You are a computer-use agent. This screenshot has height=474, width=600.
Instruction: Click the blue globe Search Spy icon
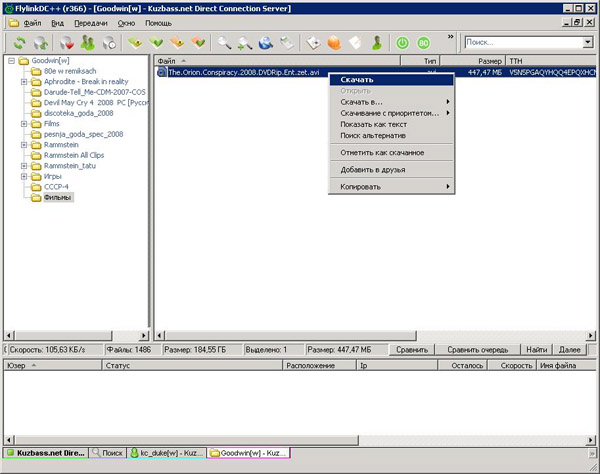point(266,43)
